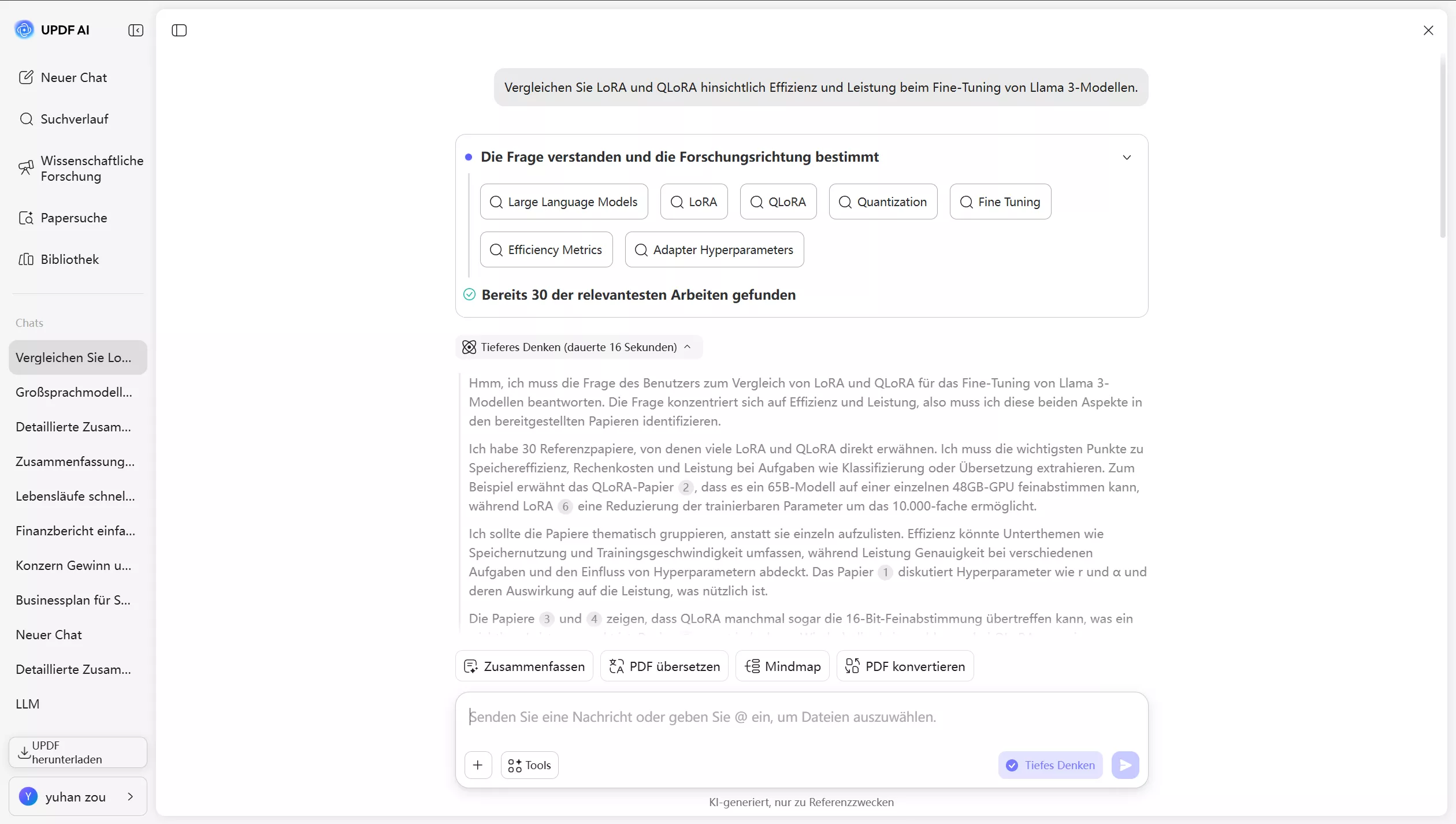Image resolution: width=1456 pixels, height=824 pixels.
Task: Open the Tools grid button
Action: (529, 765)
